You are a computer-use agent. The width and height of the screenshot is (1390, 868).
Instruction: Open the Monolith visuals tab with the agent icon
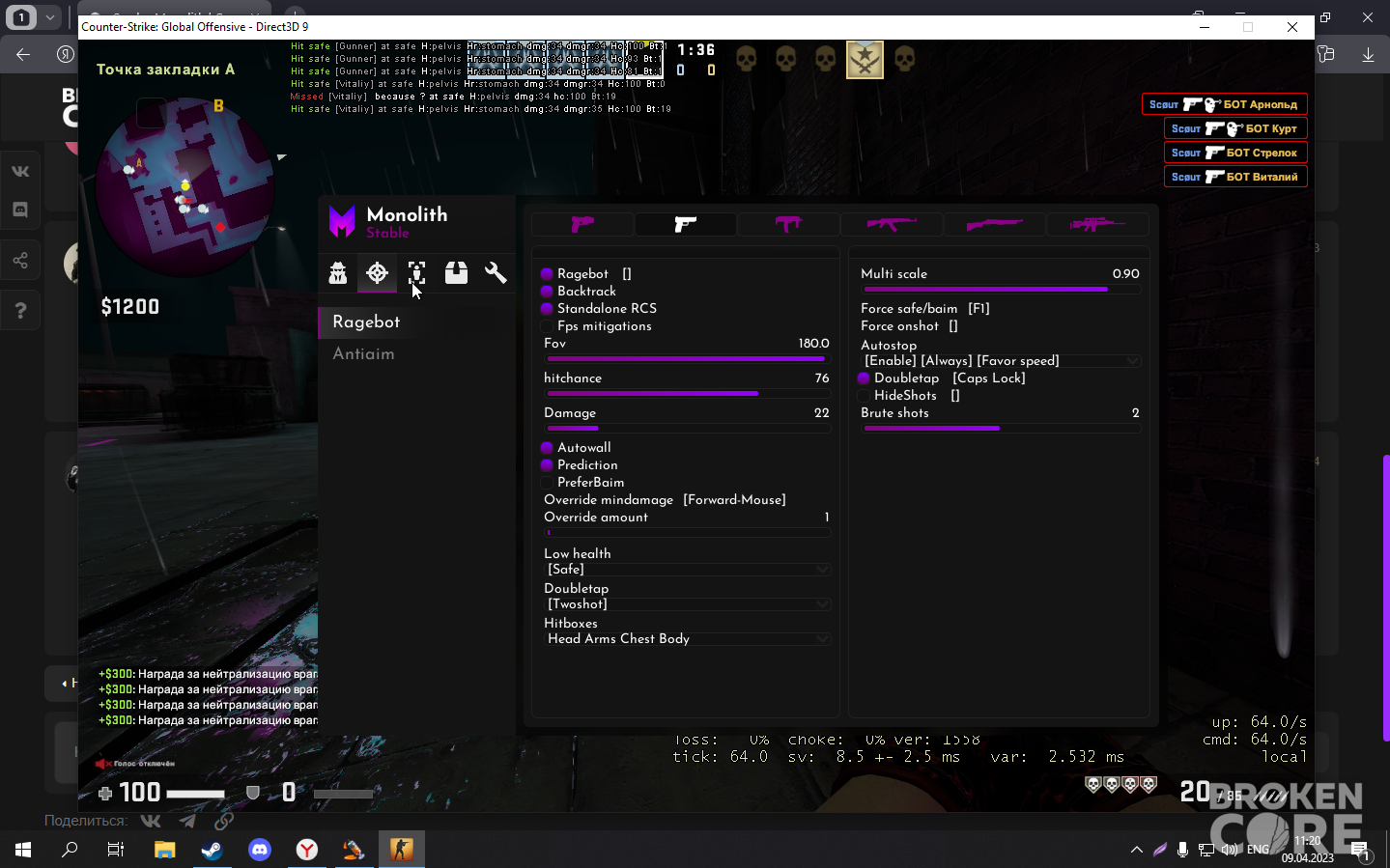338,273
